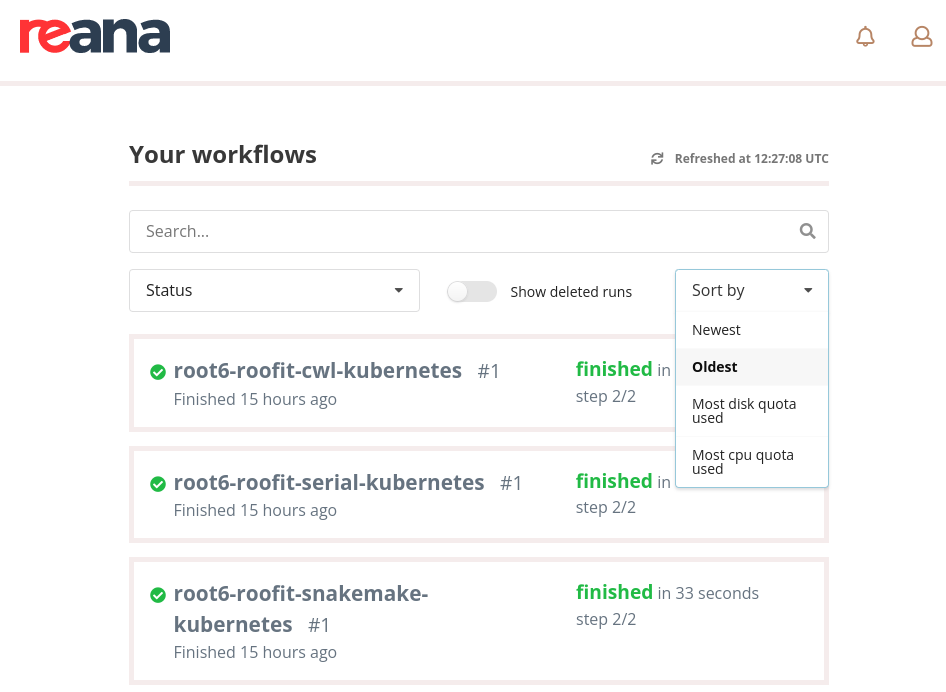The image size is (946, 692).
Task: Choose Most disk quota used sorting
Action: (x=744, y=410)
